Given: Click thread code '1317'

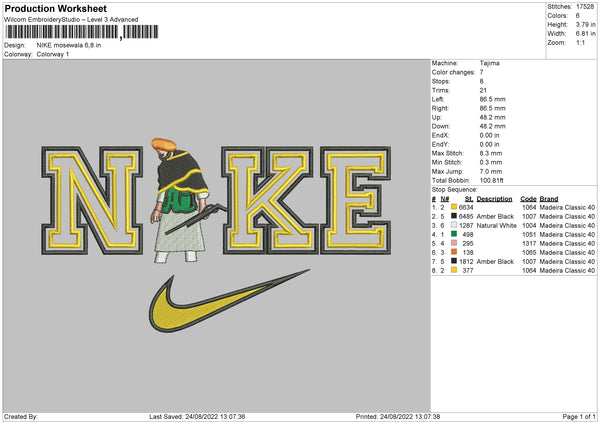Looking at the screenshot, I should pyautogui.click(x=529, y=243).
